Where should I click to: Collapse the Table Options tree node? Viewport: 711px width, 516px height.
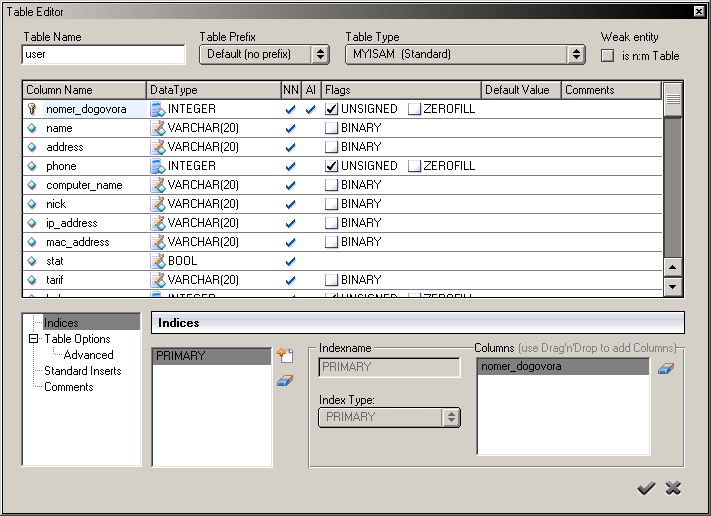click(x=33, y=339)
